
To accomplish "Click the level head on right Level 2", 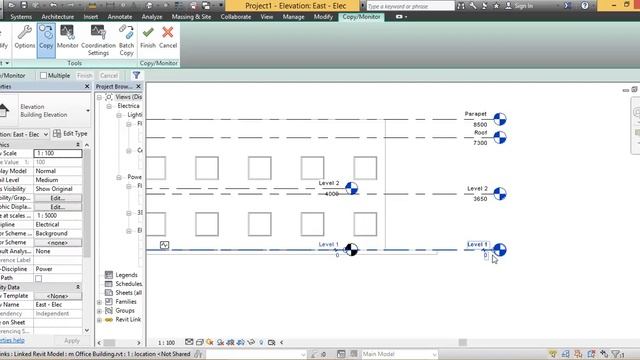I will [x=500, y=193].
